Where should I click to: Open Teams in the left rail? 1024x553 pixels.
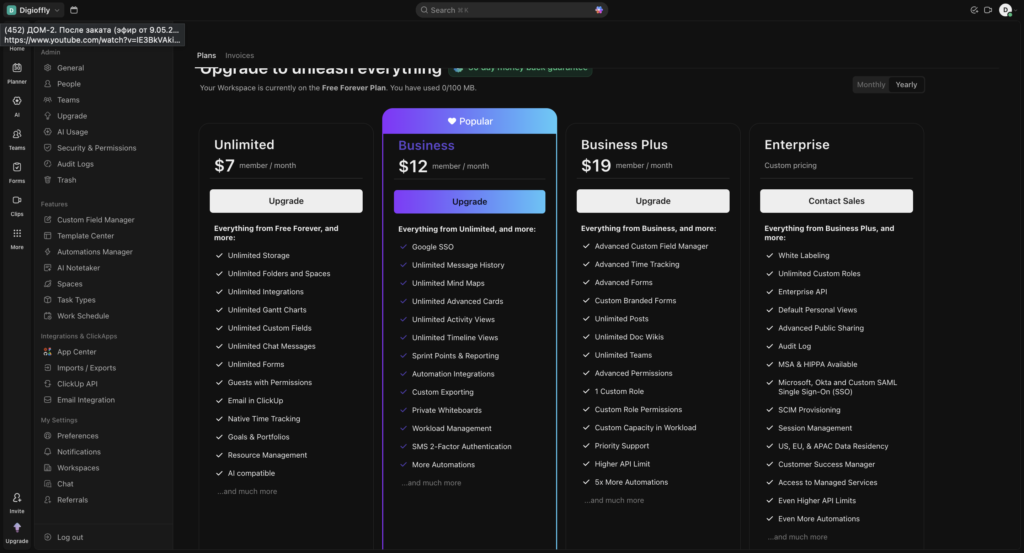point(17,134)
